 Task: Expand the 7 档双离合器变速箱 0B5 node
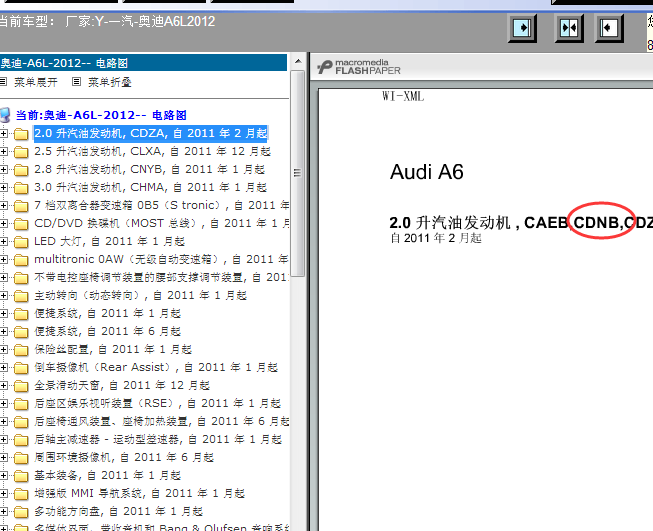tap(4, 206)
